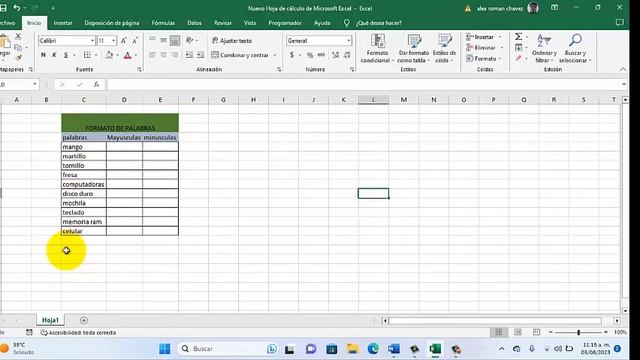Toggle underline (S) formatting
640x360 pixels.
coord(65,55)
